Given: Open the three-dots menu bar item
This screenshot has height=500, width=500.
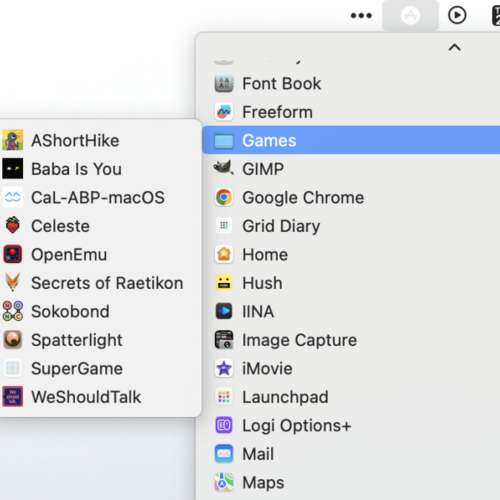Looking at the screenshot, I should pos(361,15).
